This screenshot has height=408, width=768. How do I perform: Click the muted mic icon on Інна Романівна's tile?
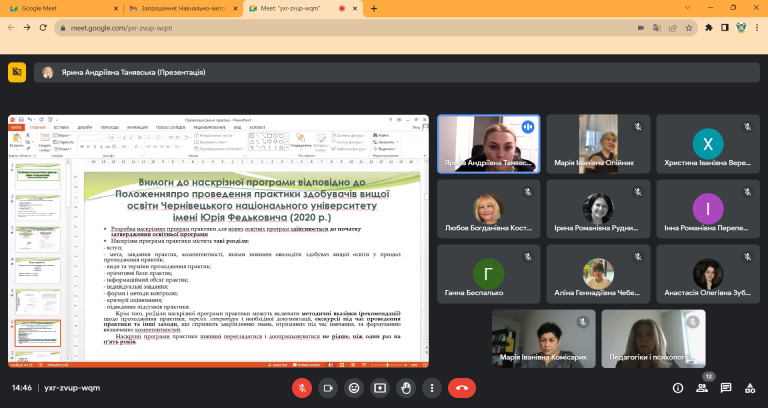click(x=747, y=192)
